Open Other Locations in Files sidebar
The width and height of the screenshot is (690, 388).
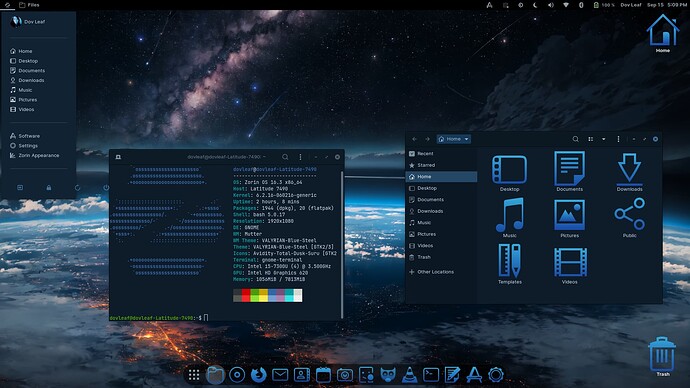click(x=441, y=272)
